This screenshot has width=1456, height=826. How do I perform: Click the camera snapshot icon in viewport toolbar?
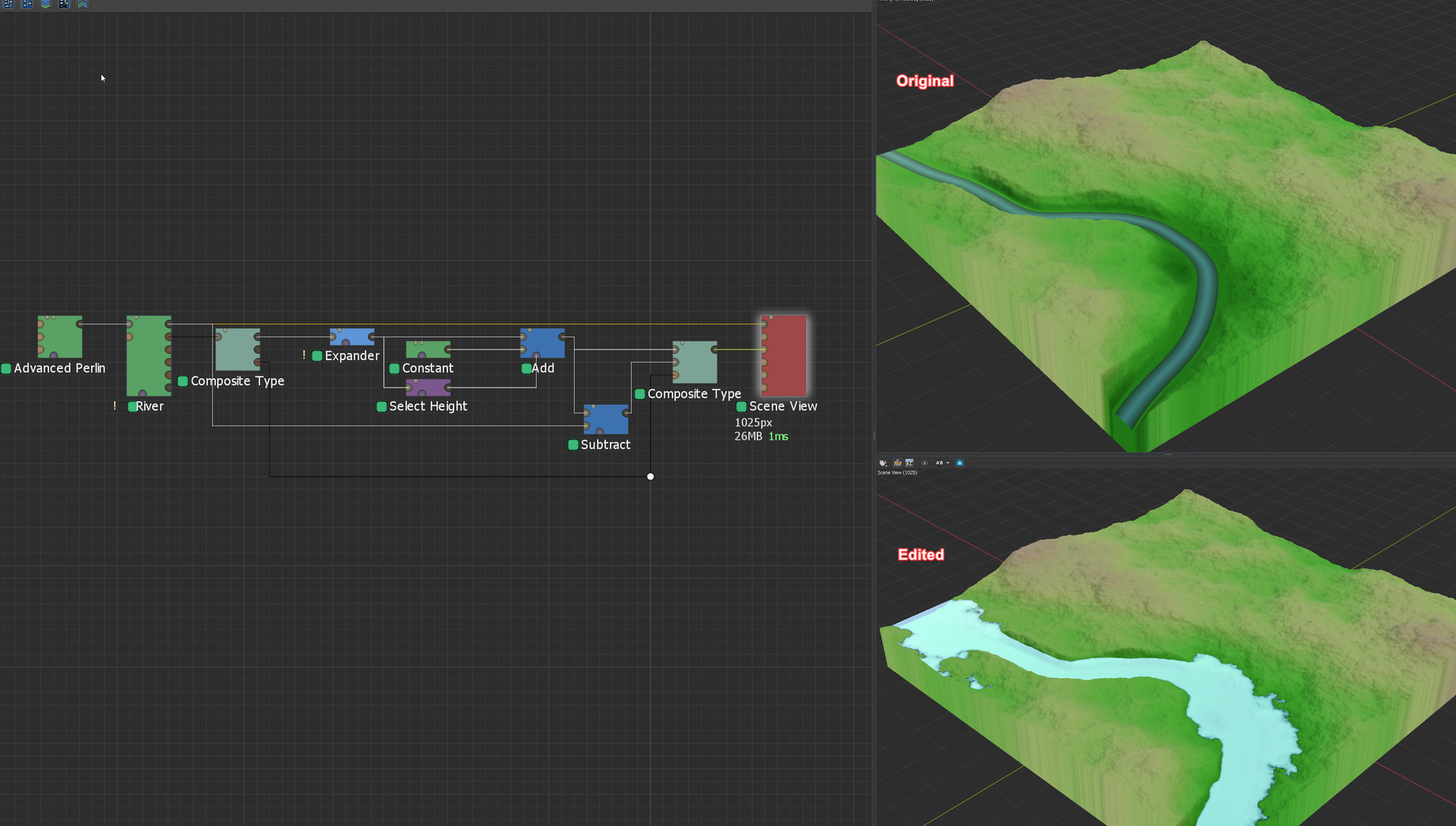pos(959,463)
